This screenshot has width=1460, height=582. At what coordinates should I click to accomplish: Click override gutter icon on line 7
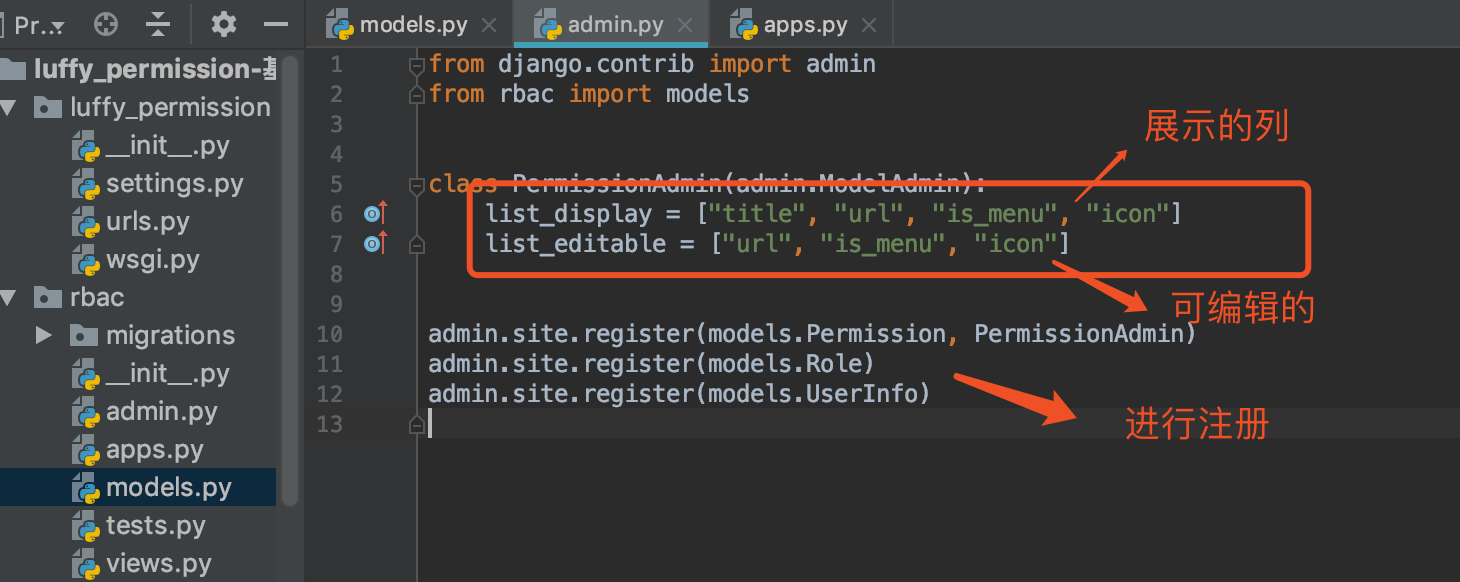pyautogui.click(x=375, y=243)
